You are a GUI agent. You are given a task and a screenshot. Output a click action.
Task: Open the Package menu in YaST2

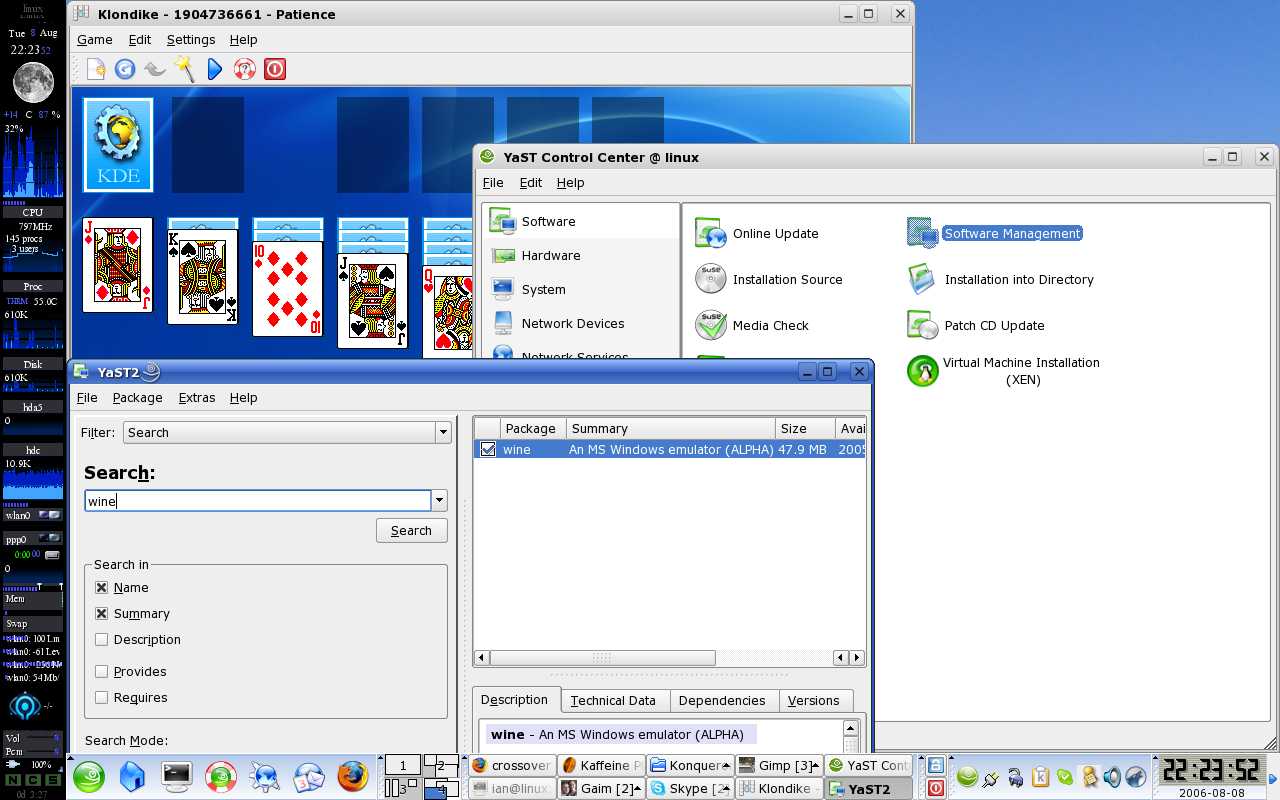[x=137, y=398]
